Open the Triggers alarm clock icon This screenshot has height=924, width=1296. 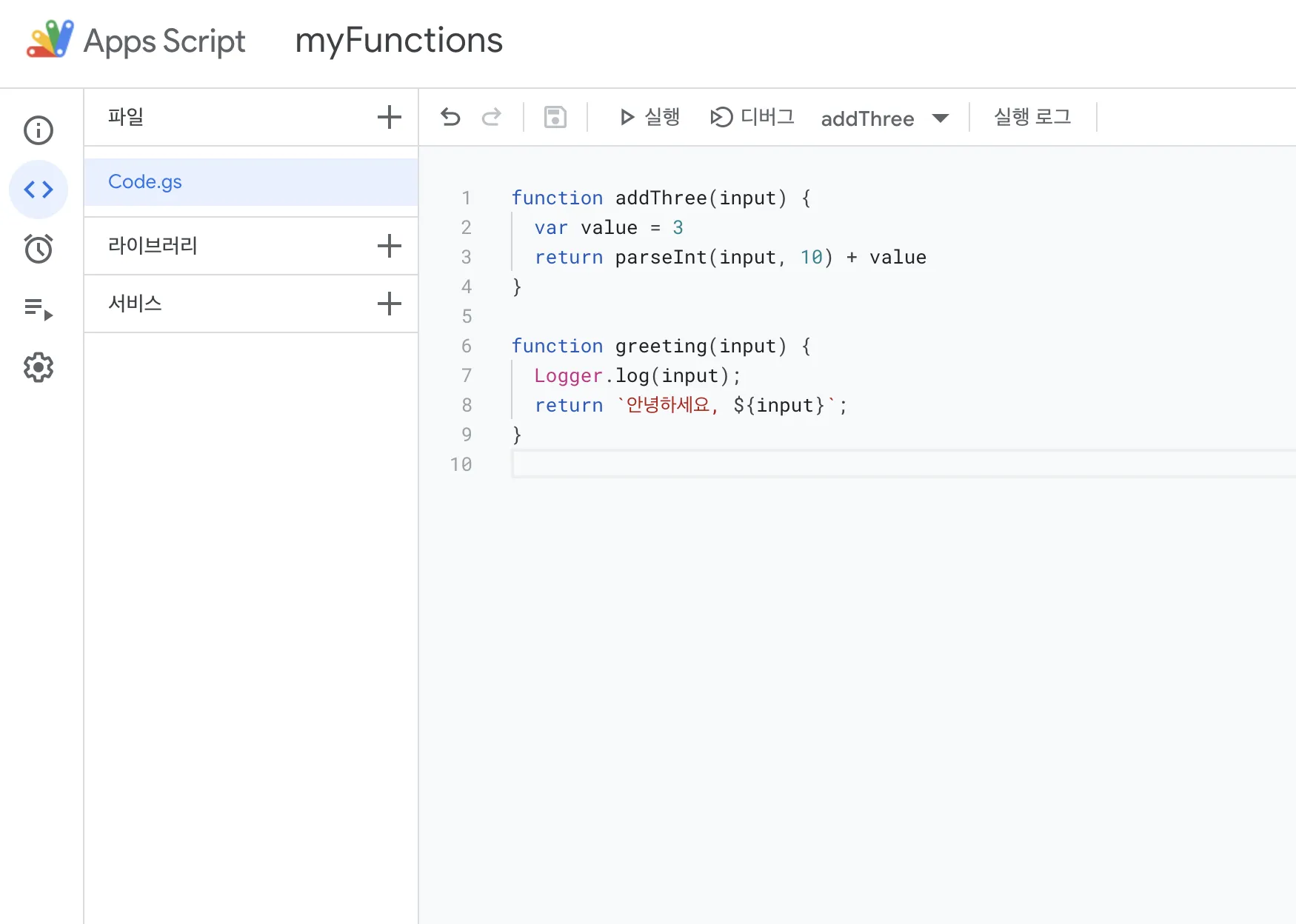[x=39, y=249]
